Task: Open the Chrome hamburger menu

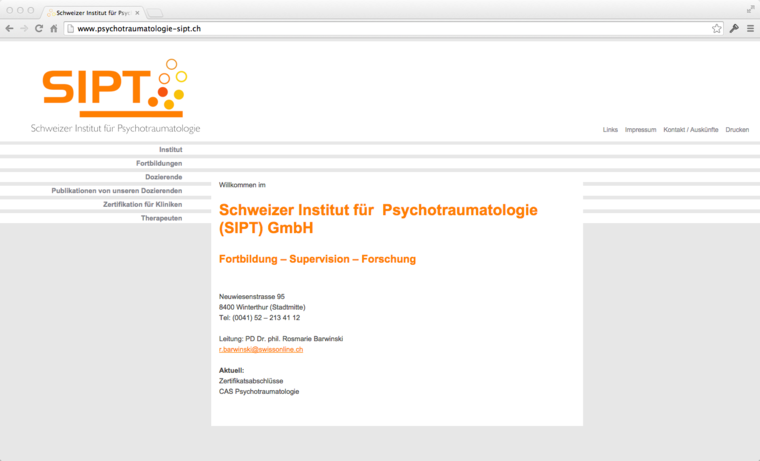Action: coord(750,29)
